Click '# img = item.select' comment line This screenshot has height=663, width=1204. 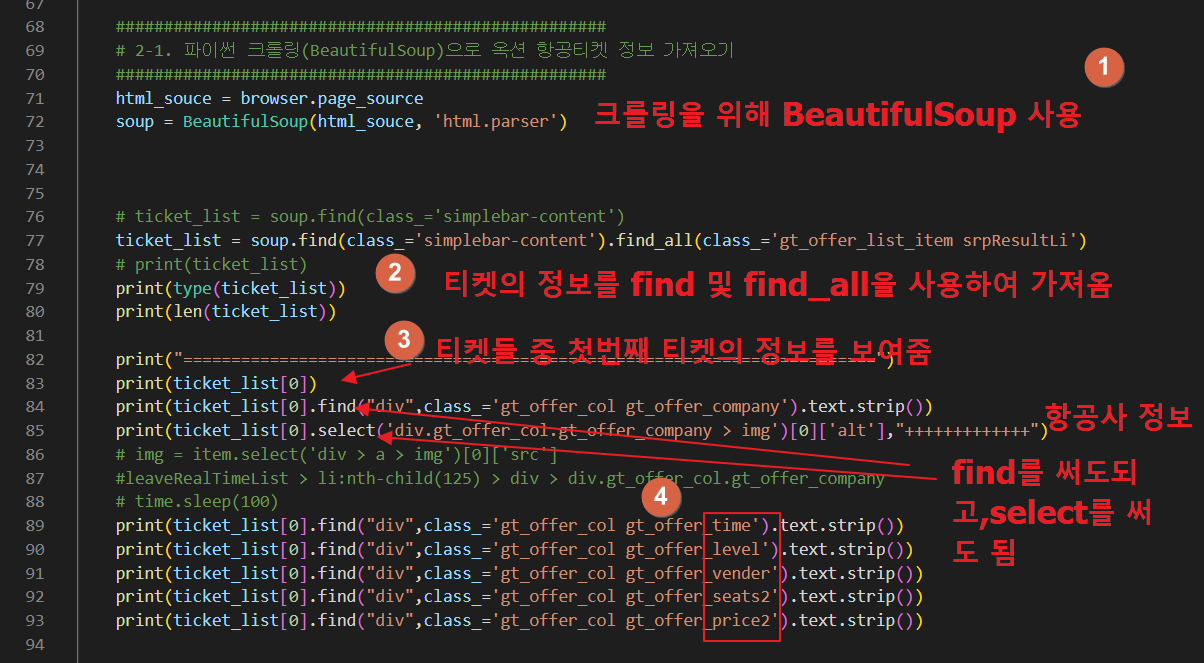click(x=336, y=454)
